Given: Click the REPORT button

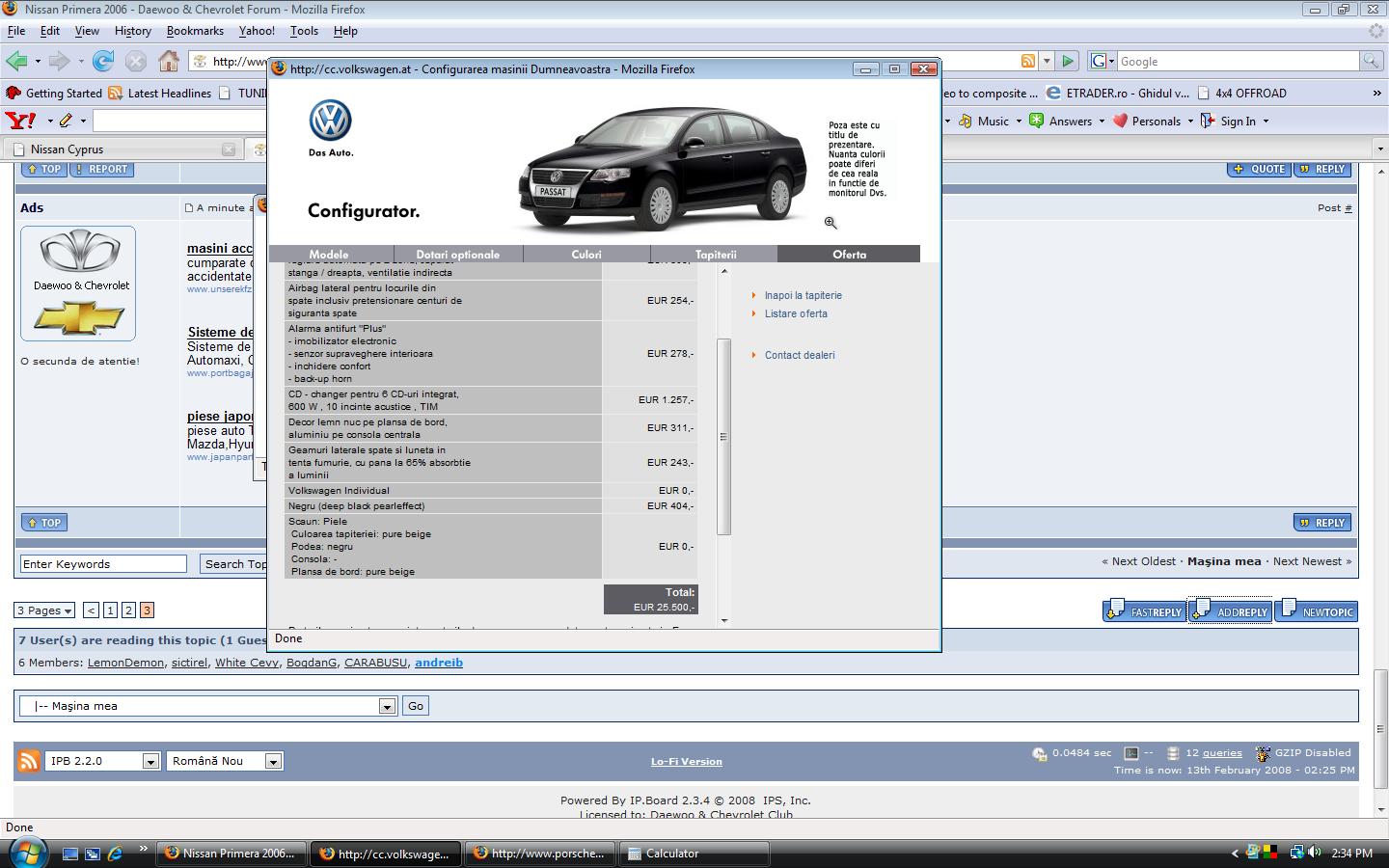Looking at the screenshot, I should pos(99,169).
